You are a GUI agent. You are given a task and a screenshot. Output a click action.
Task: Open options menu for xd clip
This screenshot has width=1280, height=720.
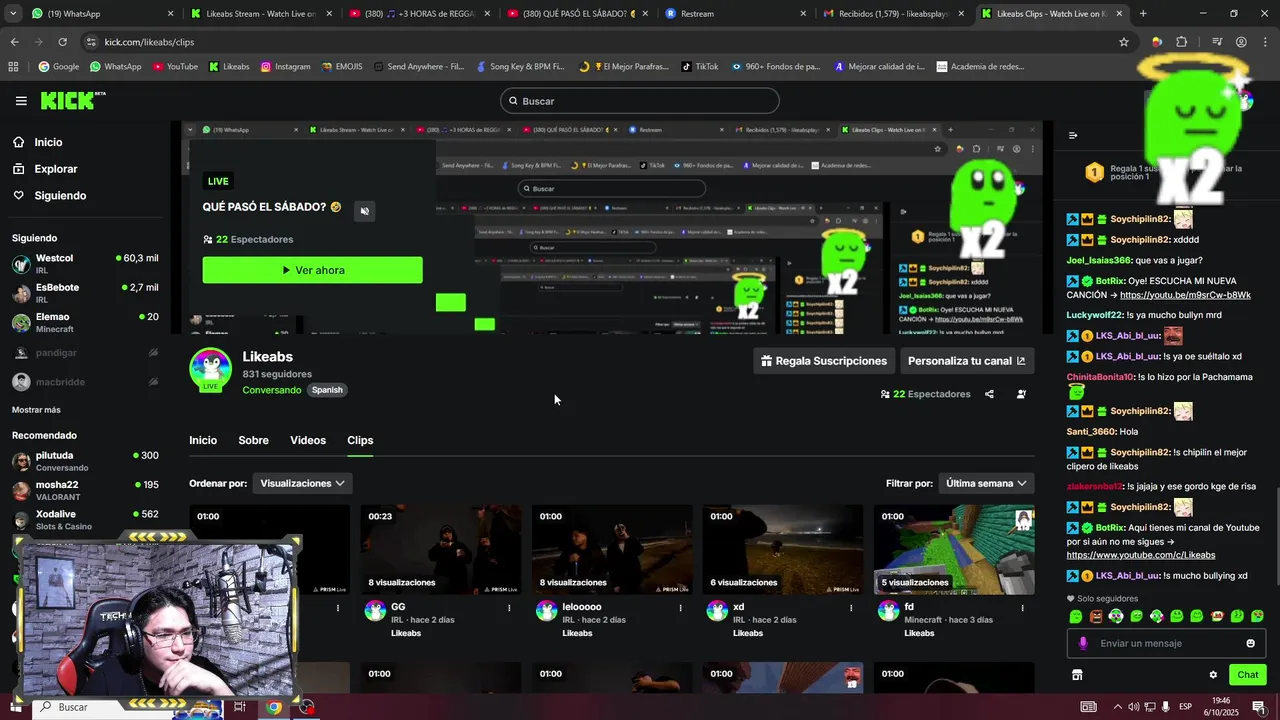[x=851, y=608]
